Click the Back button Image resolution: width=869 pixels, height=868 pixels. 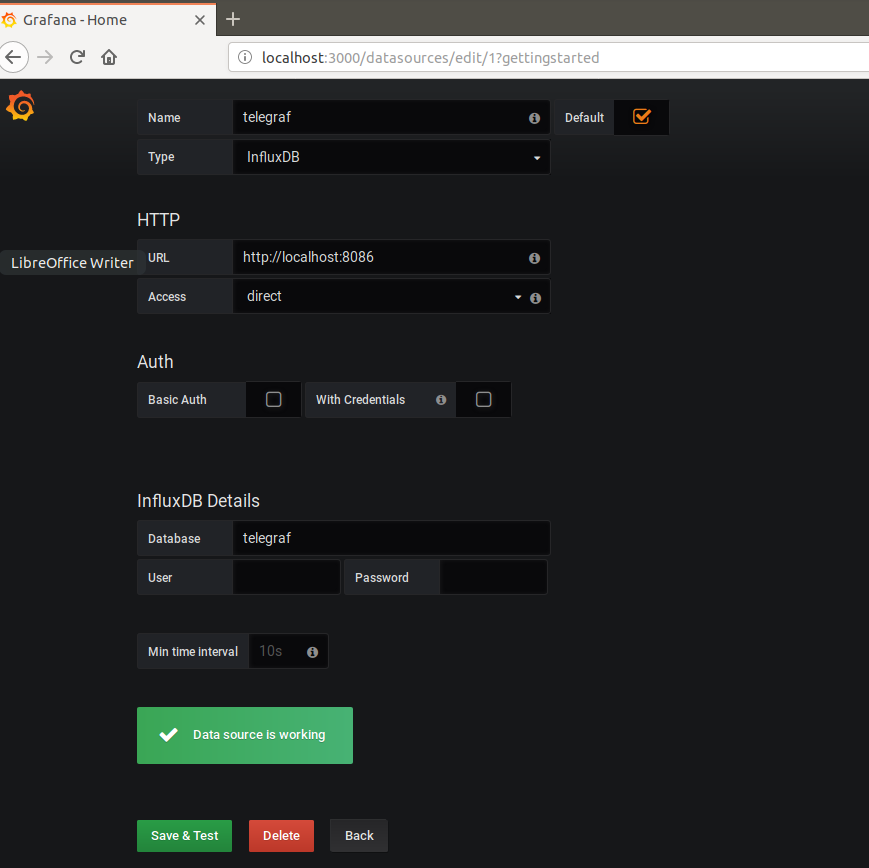(359, 835)
